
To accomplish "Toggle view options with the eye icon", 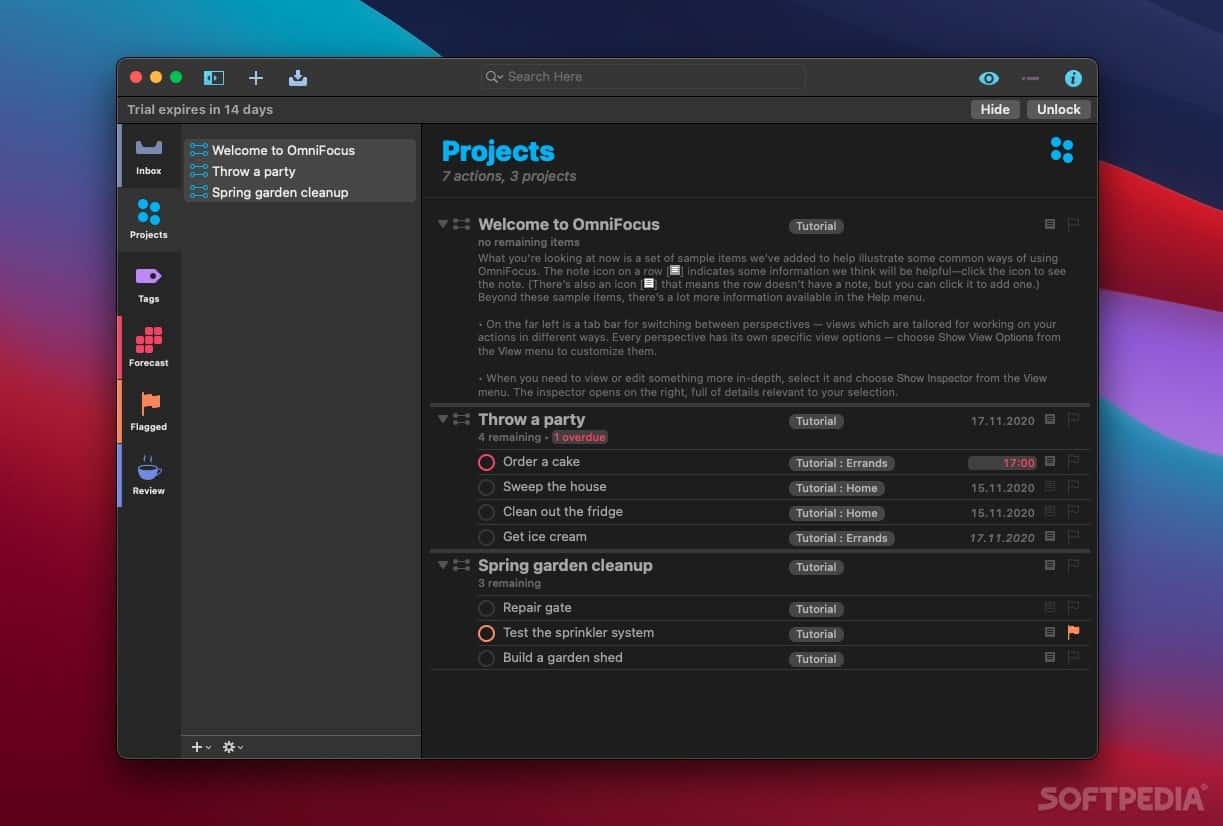I will pyautogui.click(x=988, y=78).
